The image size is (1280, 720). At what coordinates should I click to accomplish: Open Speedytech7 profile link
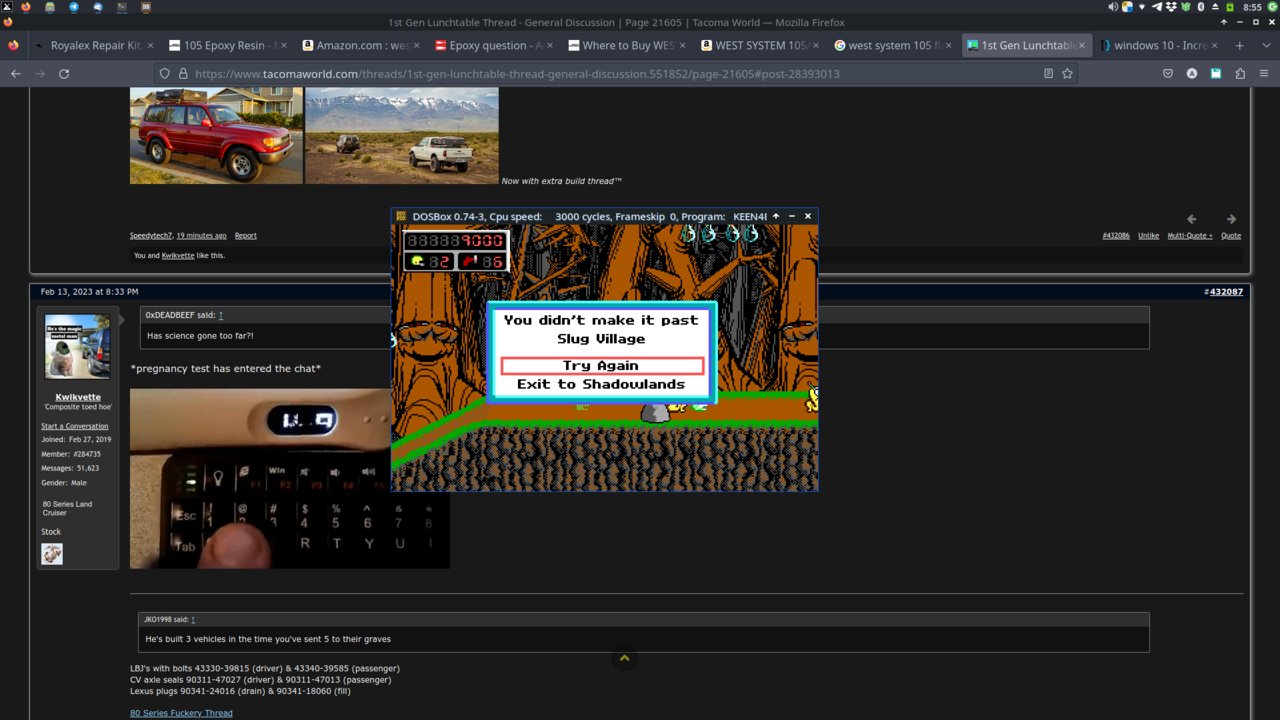(151, 236)
